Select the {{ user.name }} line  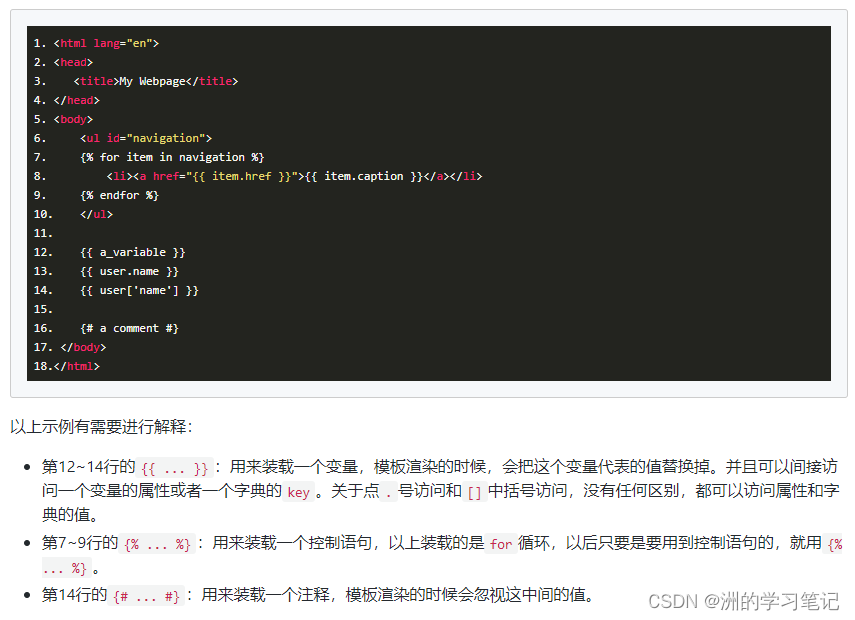point(130,271)
